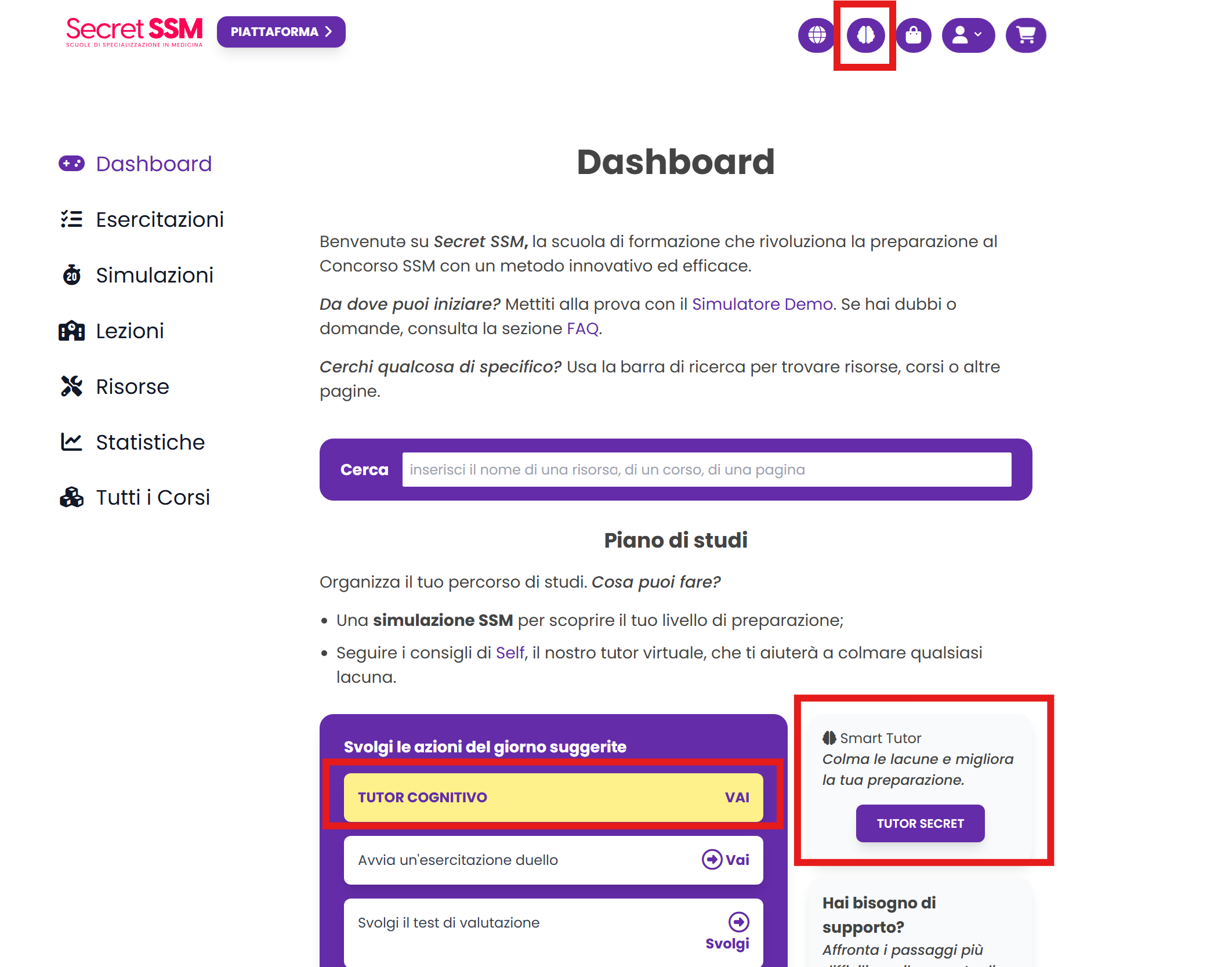Click the PIATTAFORMA button

coord(281,32)
